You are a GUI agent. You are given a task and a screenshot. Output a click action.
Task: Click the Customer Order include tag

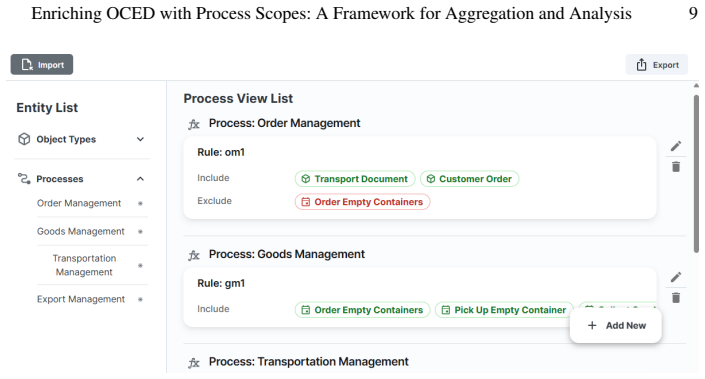point(469,179)
